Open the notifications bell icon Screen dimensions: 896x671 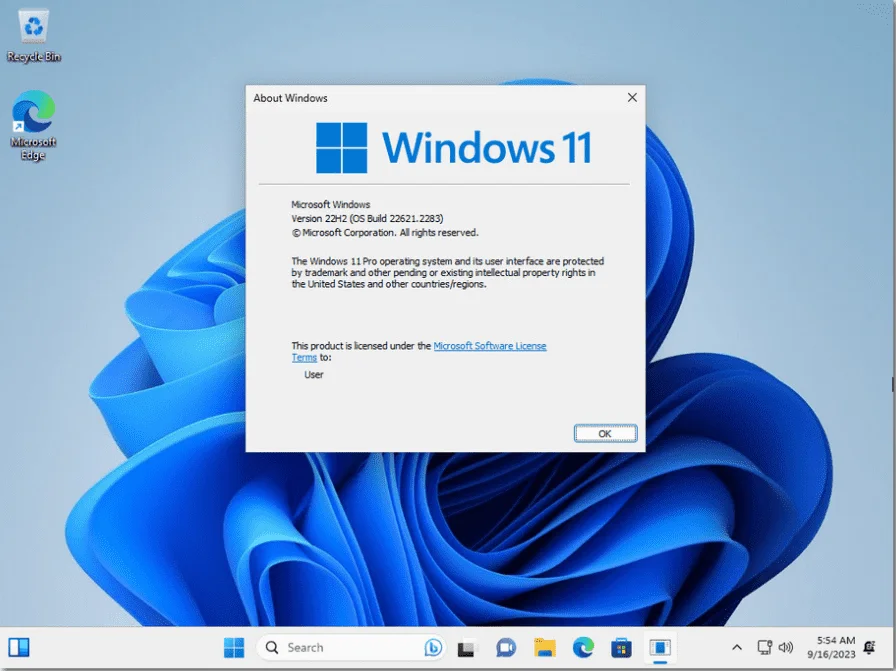pos(870,648)
